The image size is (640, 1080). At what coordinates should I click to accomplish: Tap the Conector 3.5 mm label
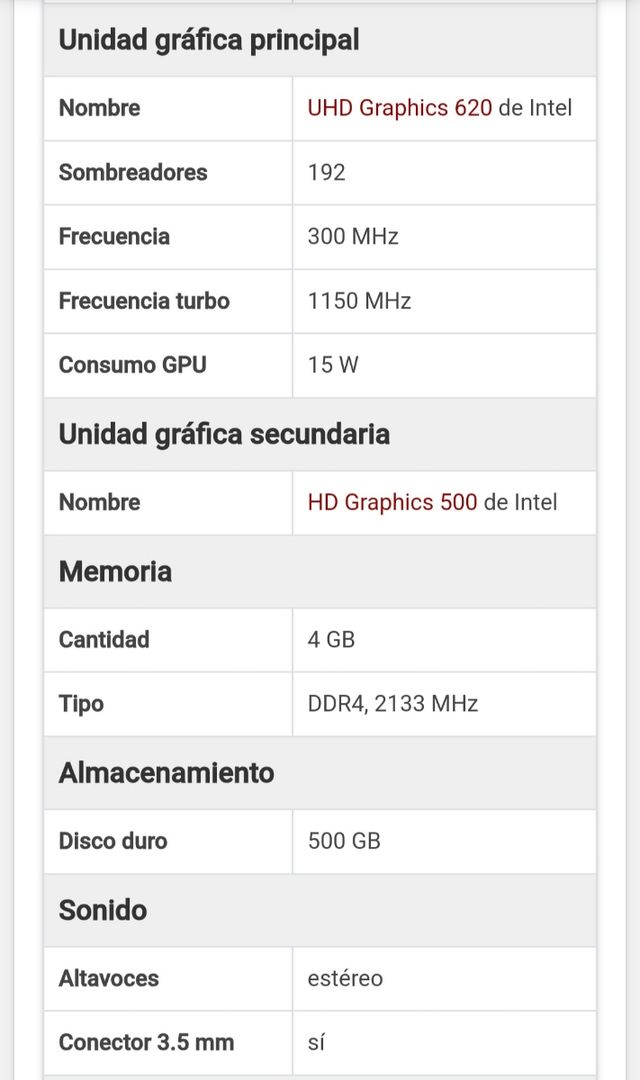click(146, 1042)
